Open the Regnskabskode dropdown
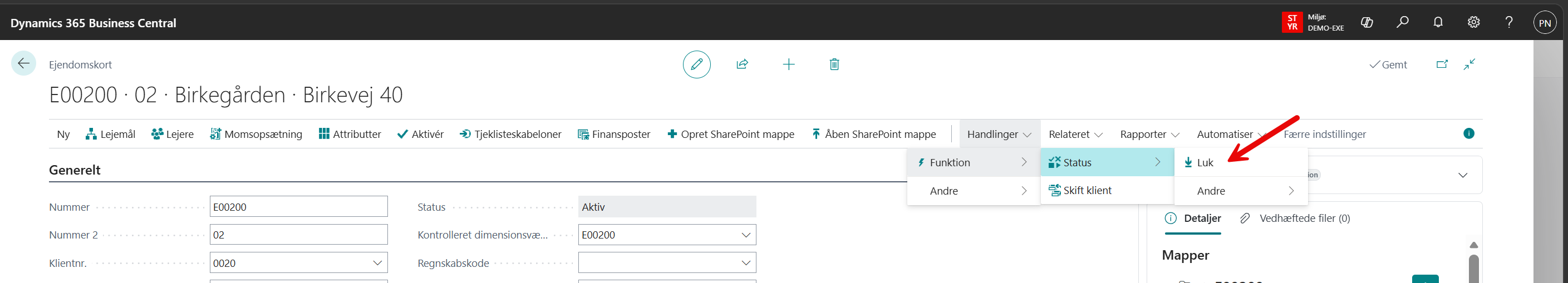The height and width of the screenshot is (283, 1568). (746, 263)
